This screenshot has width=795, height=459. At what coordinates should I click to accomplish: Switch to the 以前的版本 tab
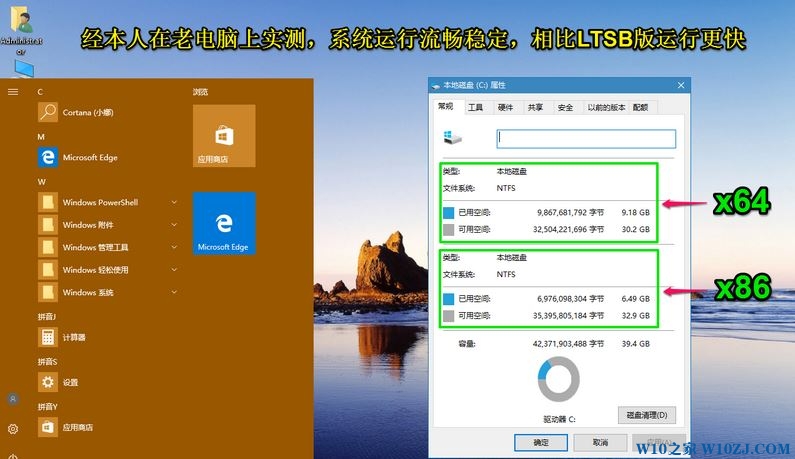(x=606, y=108)
